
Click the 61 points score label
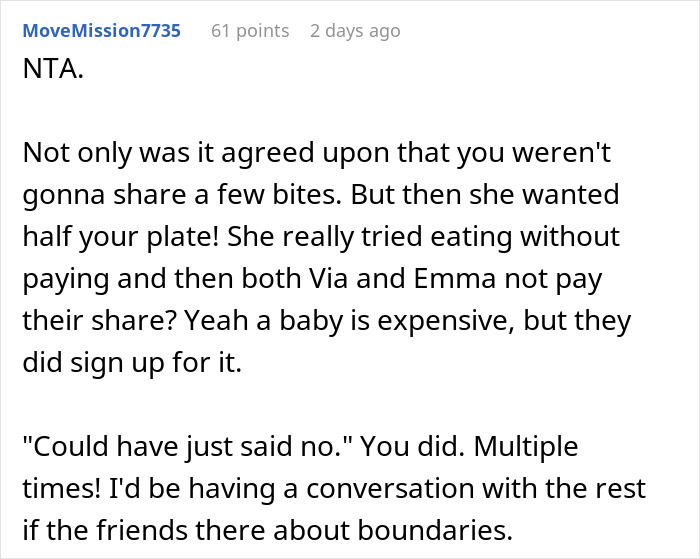(x=250, y=31)
